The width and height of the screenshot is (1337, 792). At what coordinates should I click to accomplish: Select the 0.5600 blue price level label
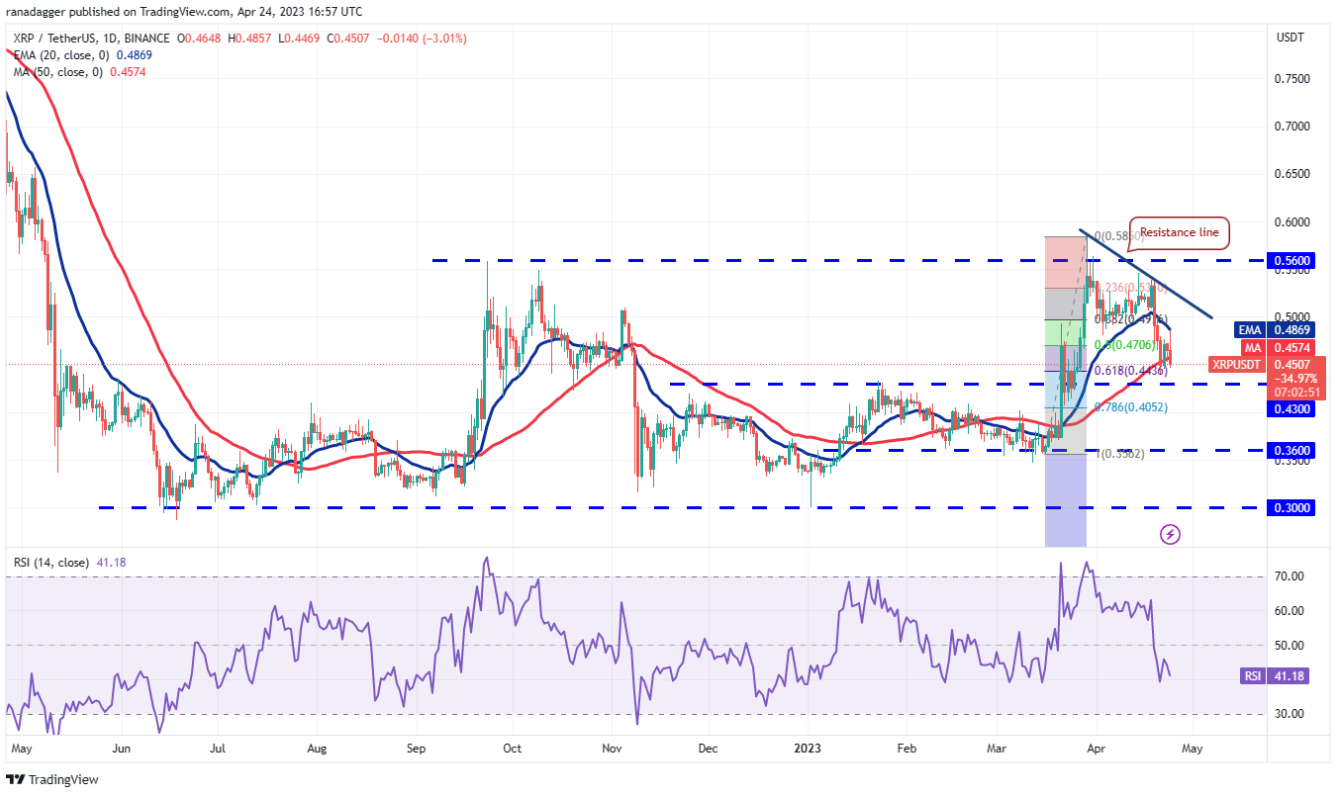pyautogui.click(x=1291, y=259)
